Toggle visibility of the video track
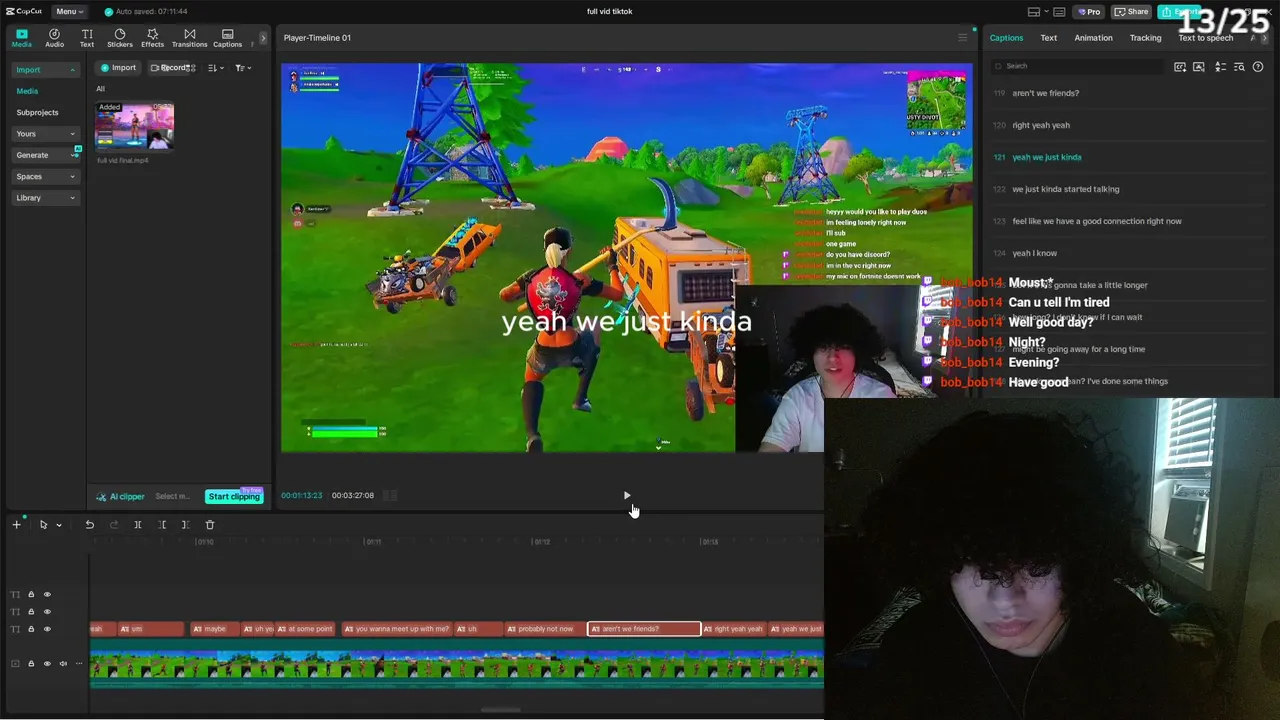The height and width of the screenshot is (720, 1280). point(47,664)
